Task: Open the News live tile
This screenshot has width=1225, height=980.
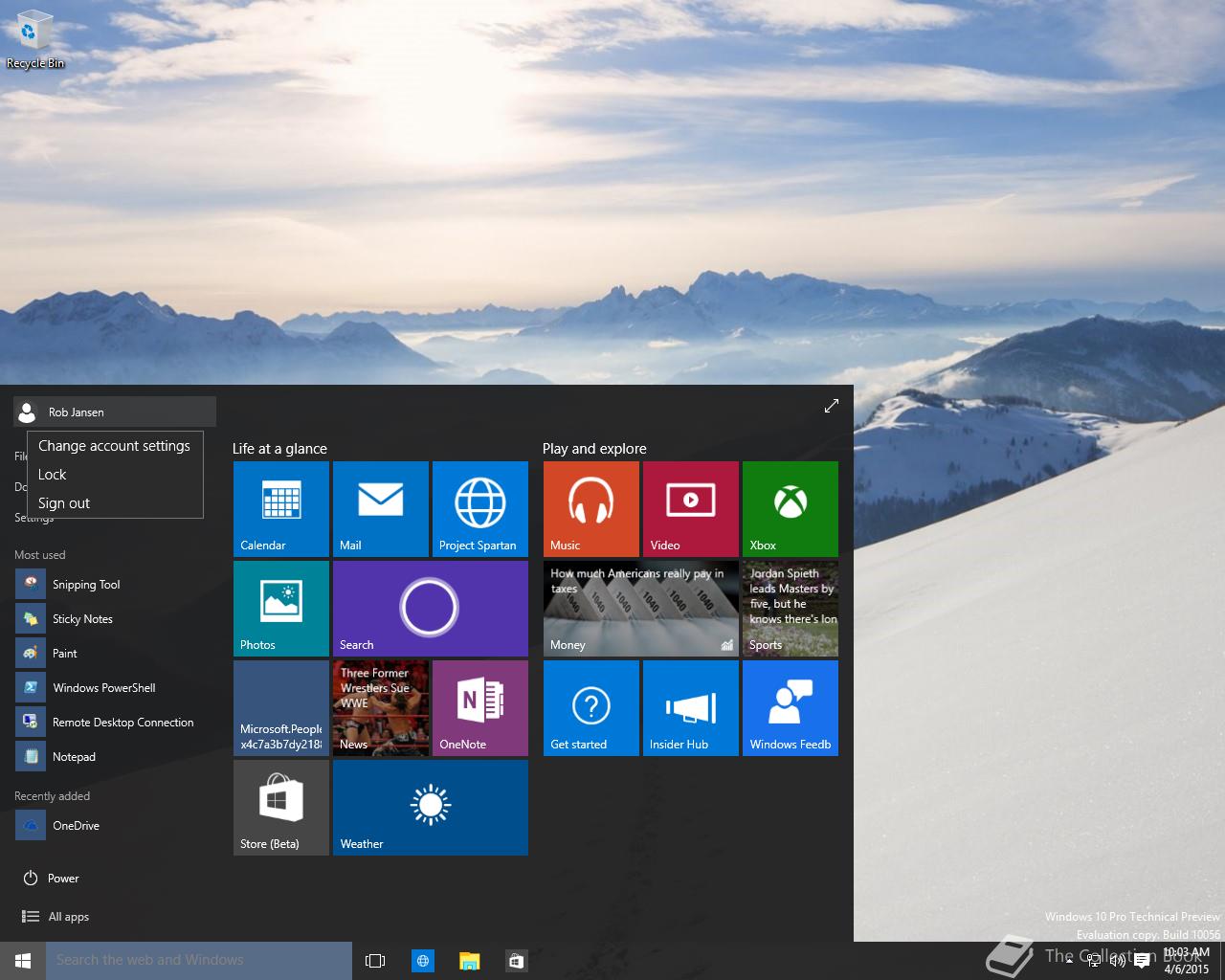Action: pyautogui.click(x=381, y=708)
